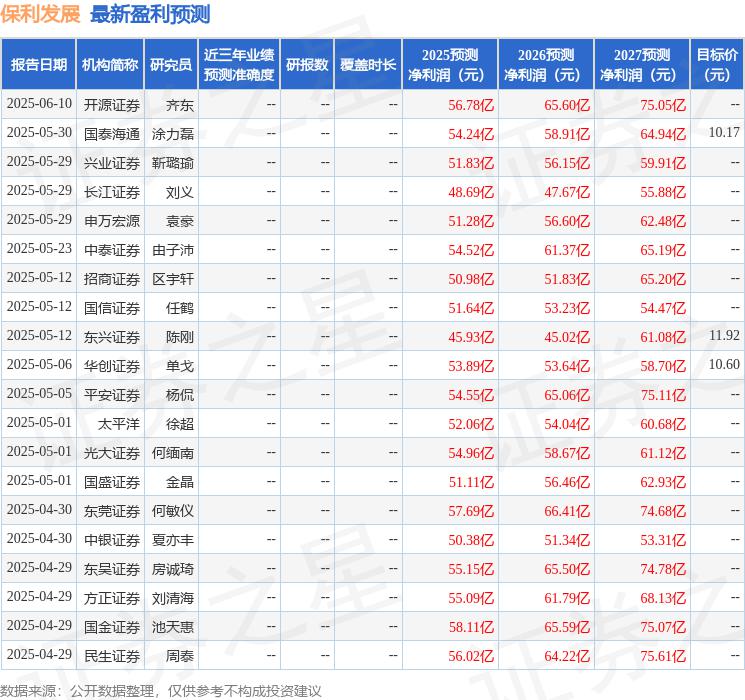The height and width of the screenshot is (700, 745).
Task: Select the 2025-05-05 date cell
Action: [x=39, y=393]
